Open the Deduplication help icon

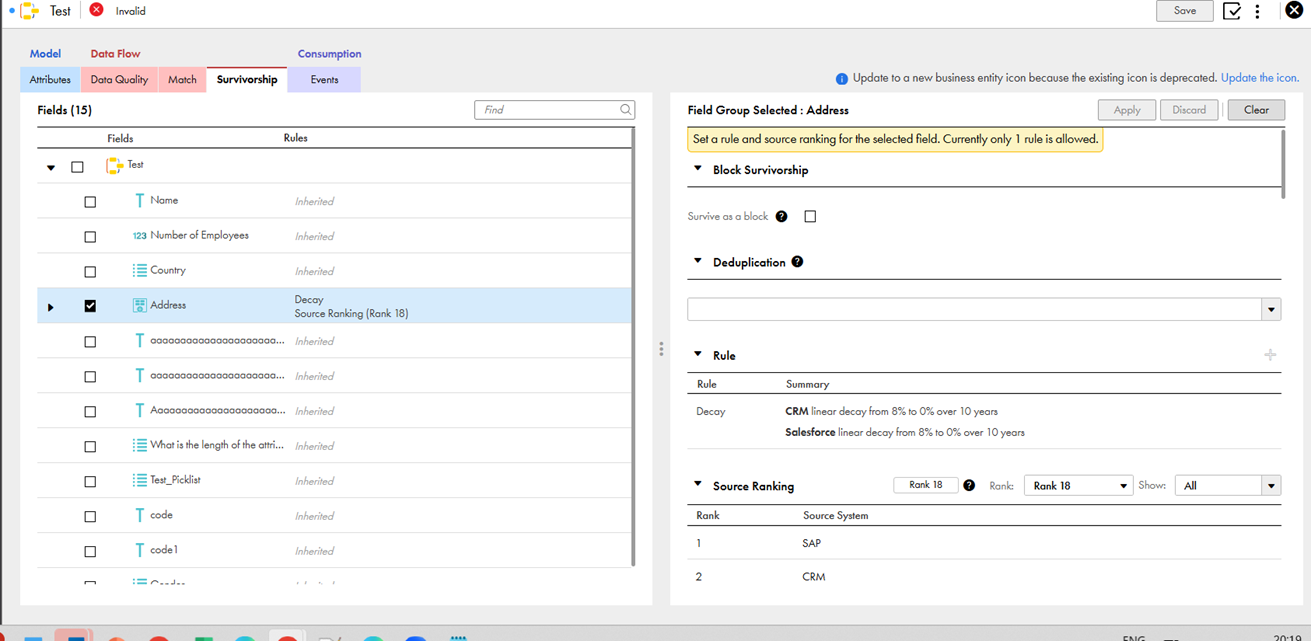797,262
